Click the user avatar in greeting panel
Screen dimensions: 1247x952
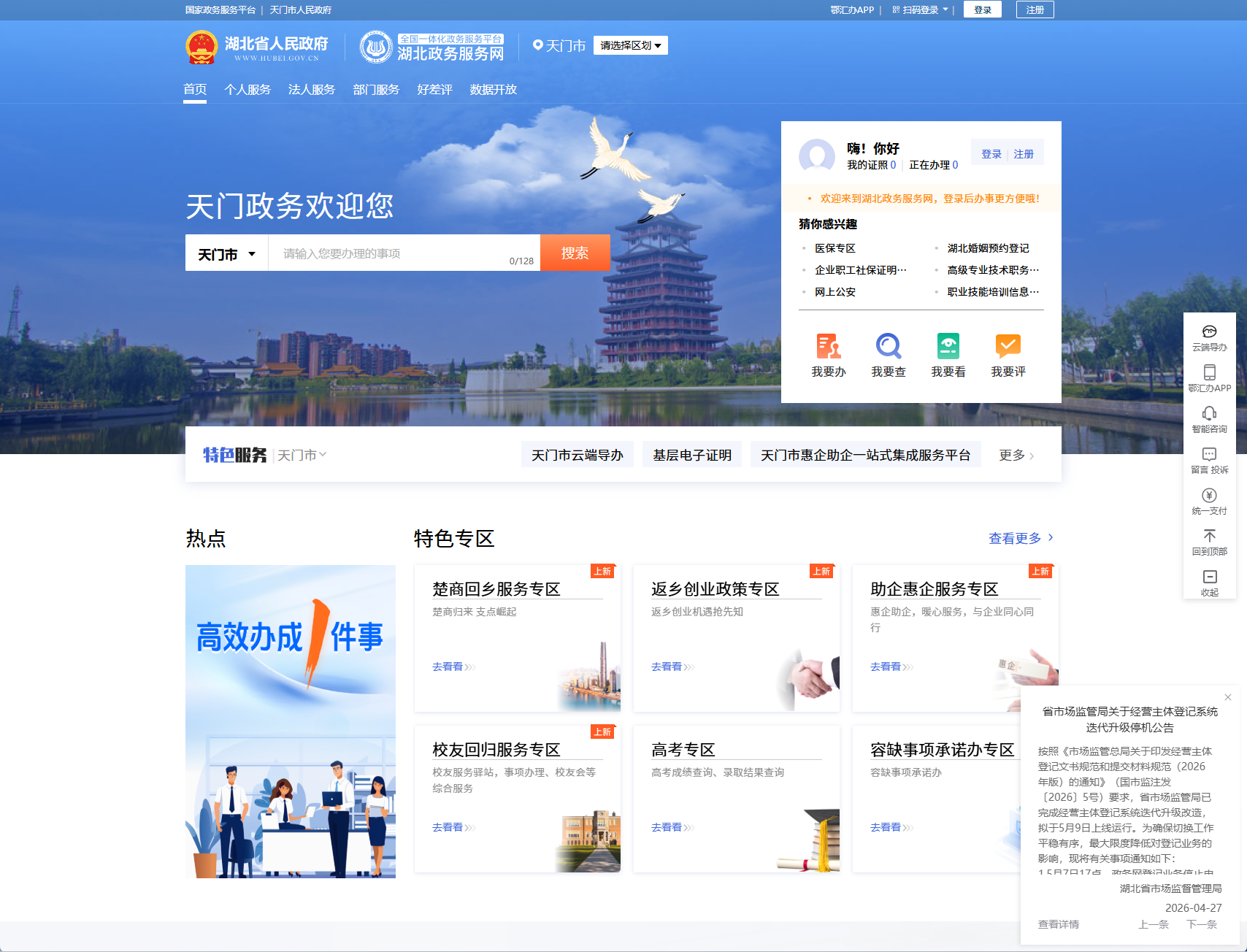(x=817, y=156)
